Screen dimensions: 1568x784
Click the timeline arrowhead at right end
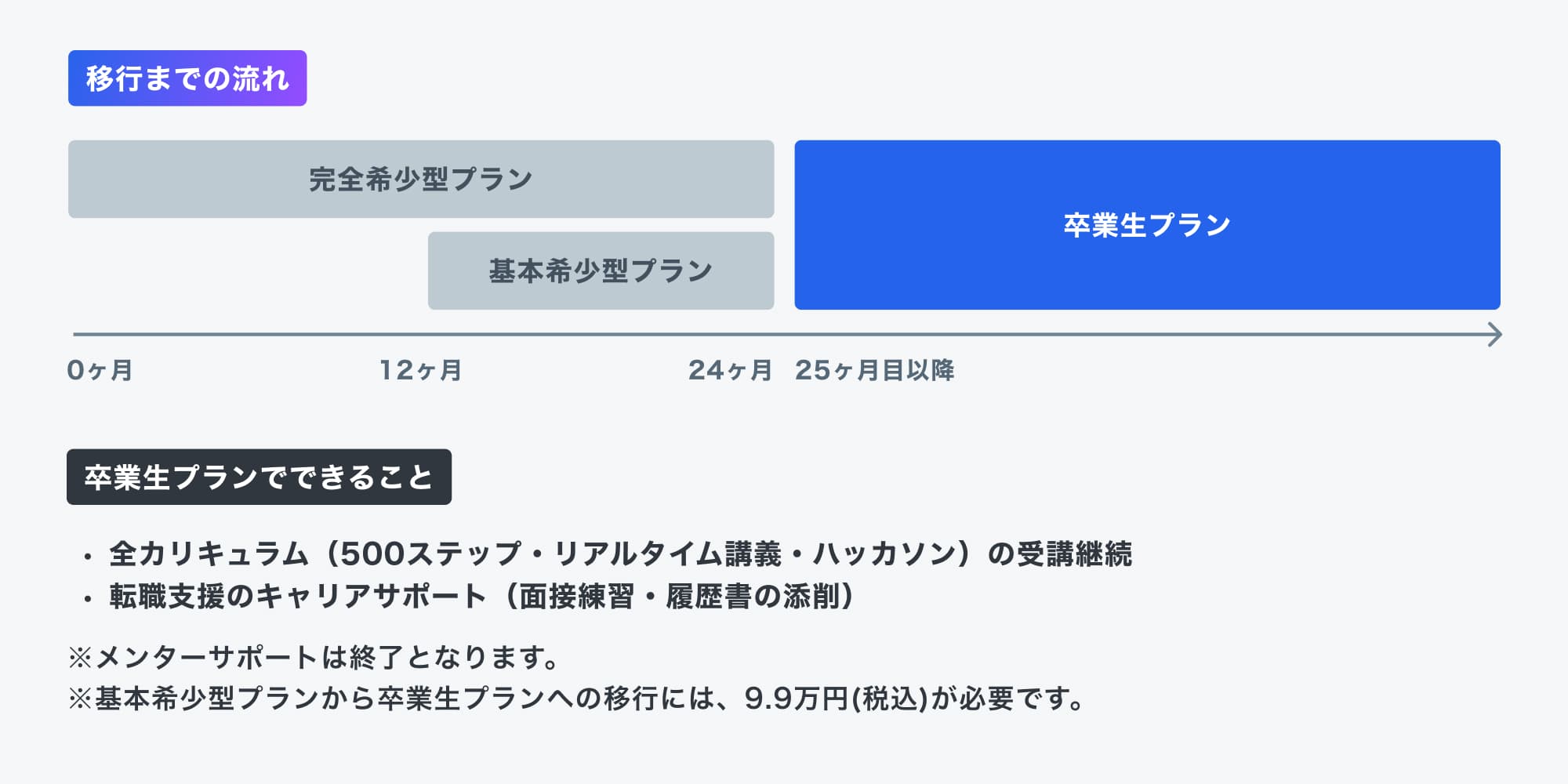pos(1494,335)
